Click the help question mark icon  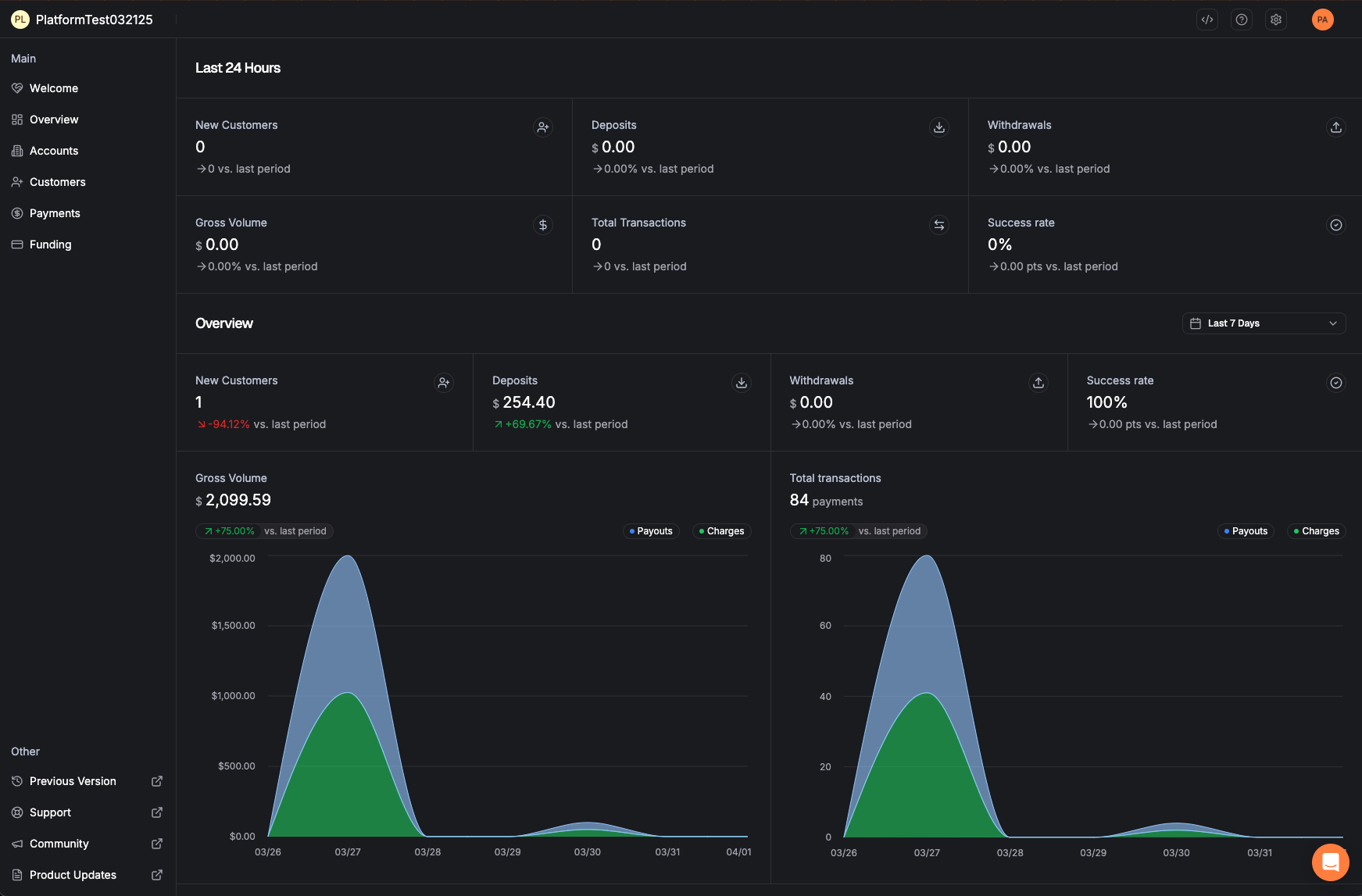point(1241,20)
